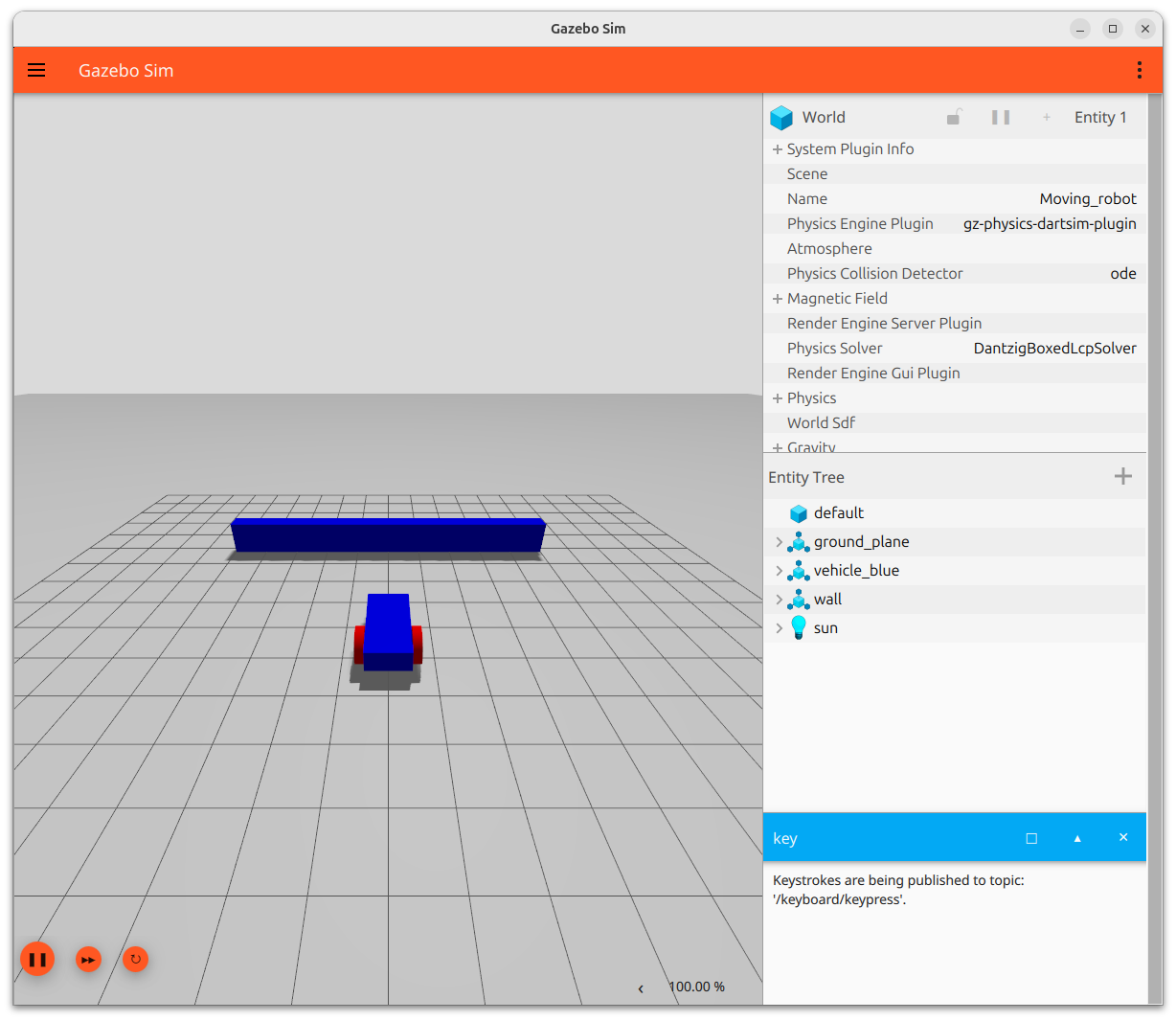Viewport: 1176px width, 1021px height.
Task: Undock the key panel using square icon
Action: point(1031,838)
